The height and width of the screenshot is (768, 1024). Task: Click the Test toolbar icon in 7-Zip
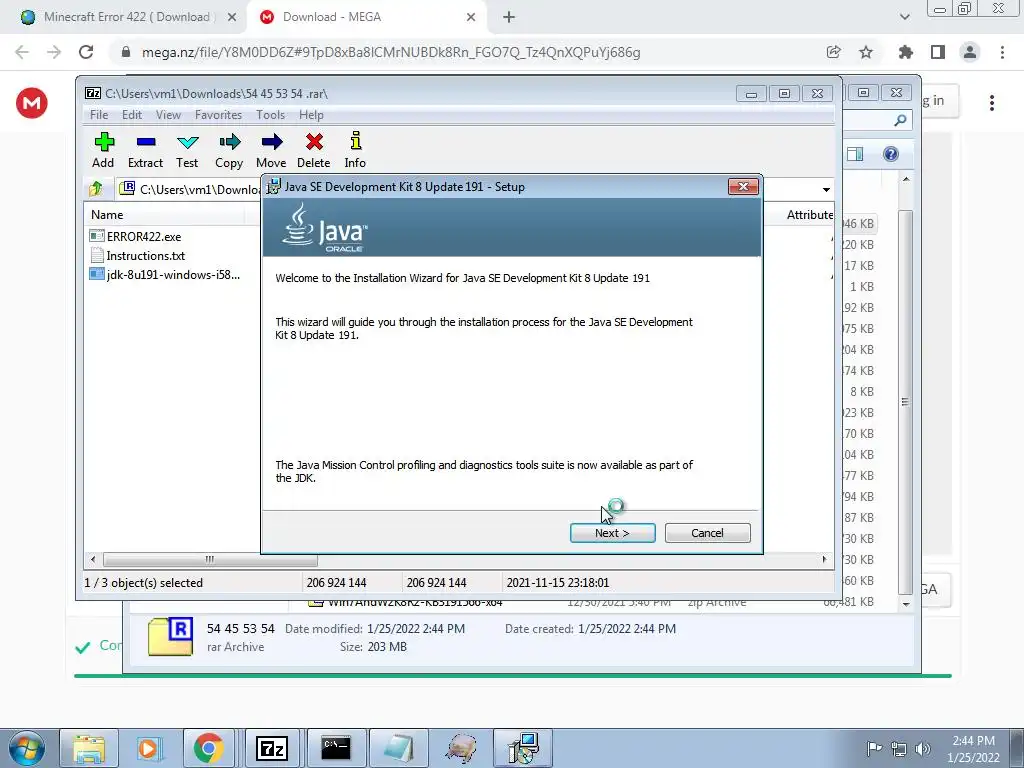(187, 150)
